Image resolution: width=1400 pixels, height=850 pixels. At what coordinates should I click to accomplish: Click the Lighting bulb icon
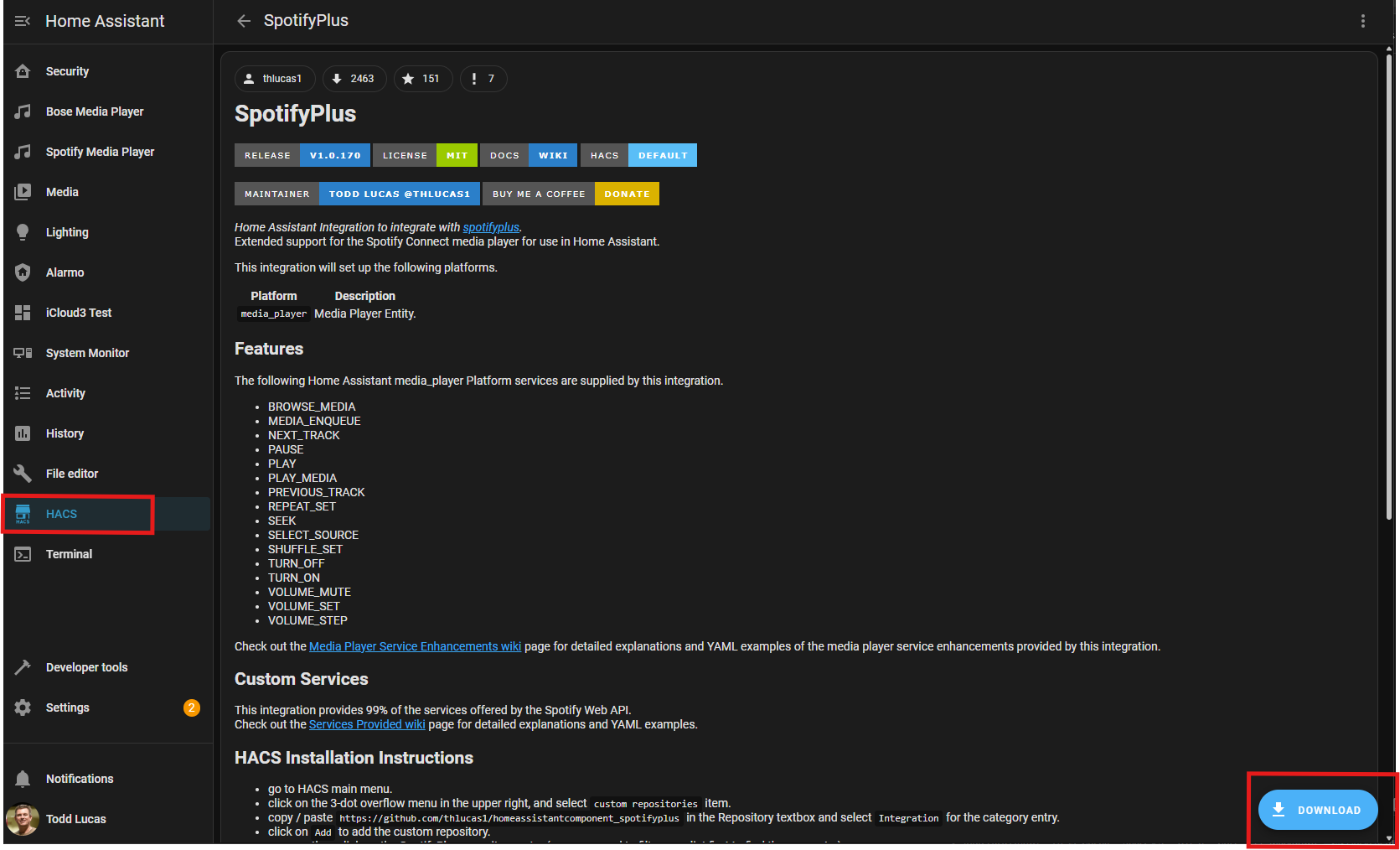(x=23, y=232)
